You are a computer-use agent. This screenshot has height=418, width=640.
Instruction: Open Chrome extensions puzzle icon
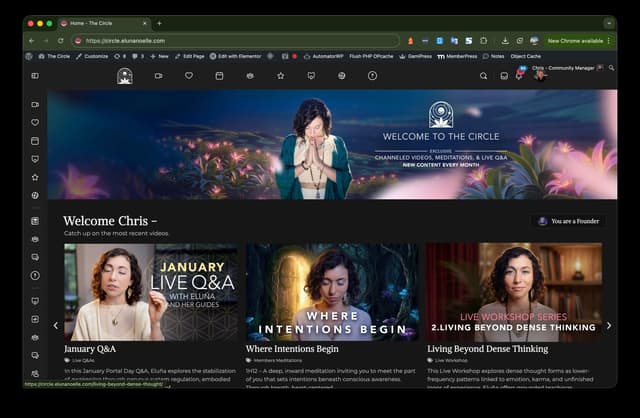coord(484,41)
